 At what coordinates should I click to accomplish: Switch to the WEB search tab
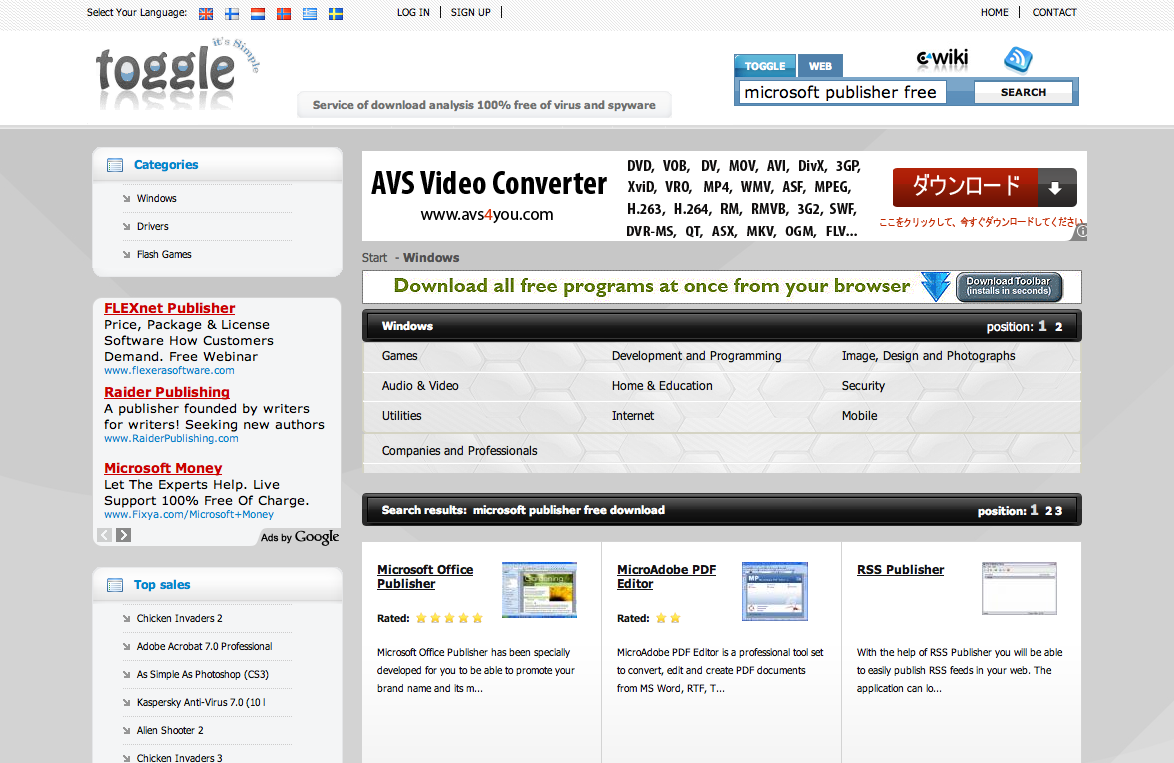tap(820, 66)
